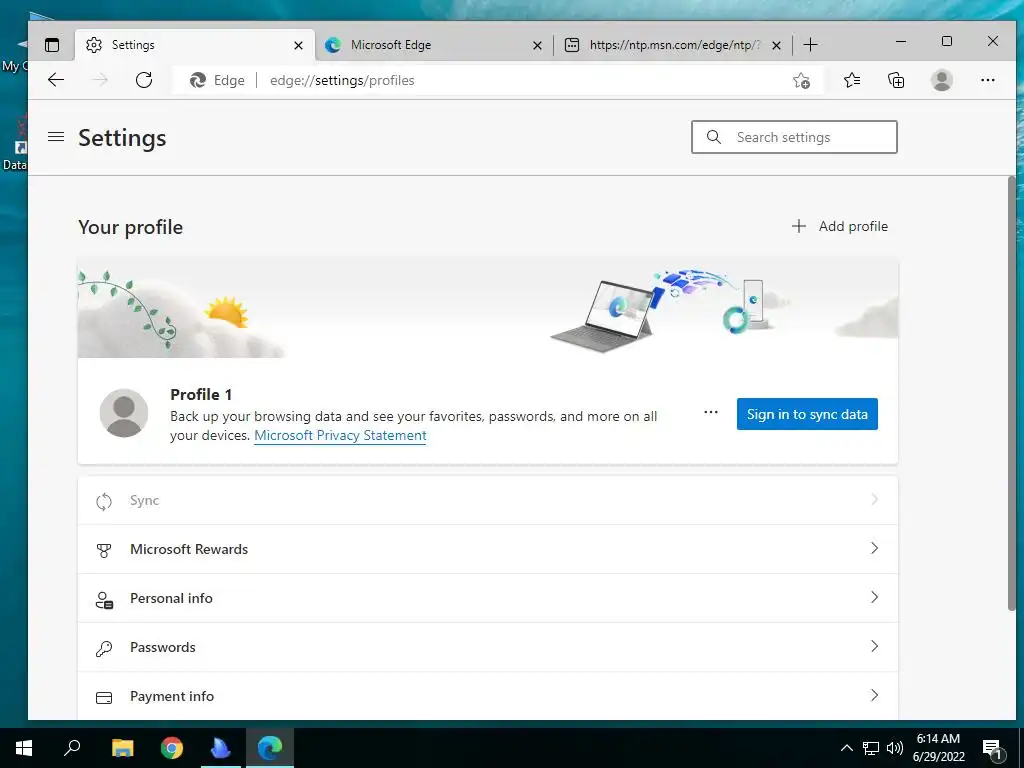Click in the Search settings field
Image resolution: width=1024 pixels, height=768 pixels.
(x=794, y=137)
